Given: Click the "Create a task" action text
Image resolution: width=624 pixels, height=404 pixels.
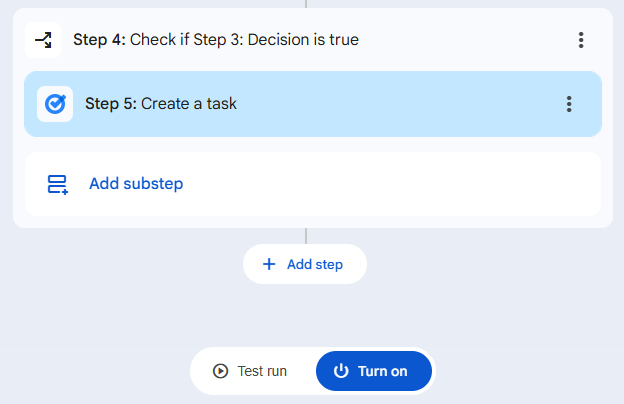Looking at the screenshot, I should click(x=189, y=104).
